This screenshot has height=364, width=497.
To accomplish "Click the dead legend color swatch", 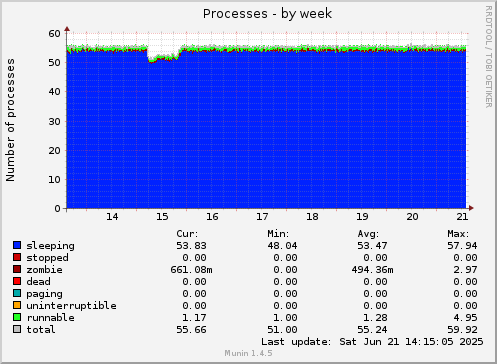I will tap(17, 281).
